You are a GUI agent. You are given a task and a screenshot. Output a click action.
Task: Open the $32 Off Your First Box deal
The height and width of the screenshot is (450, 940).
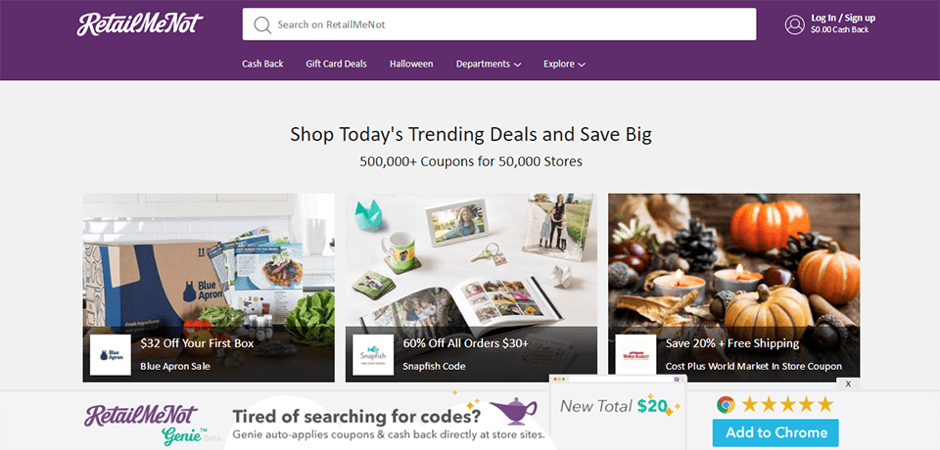[x=197, y=343]
